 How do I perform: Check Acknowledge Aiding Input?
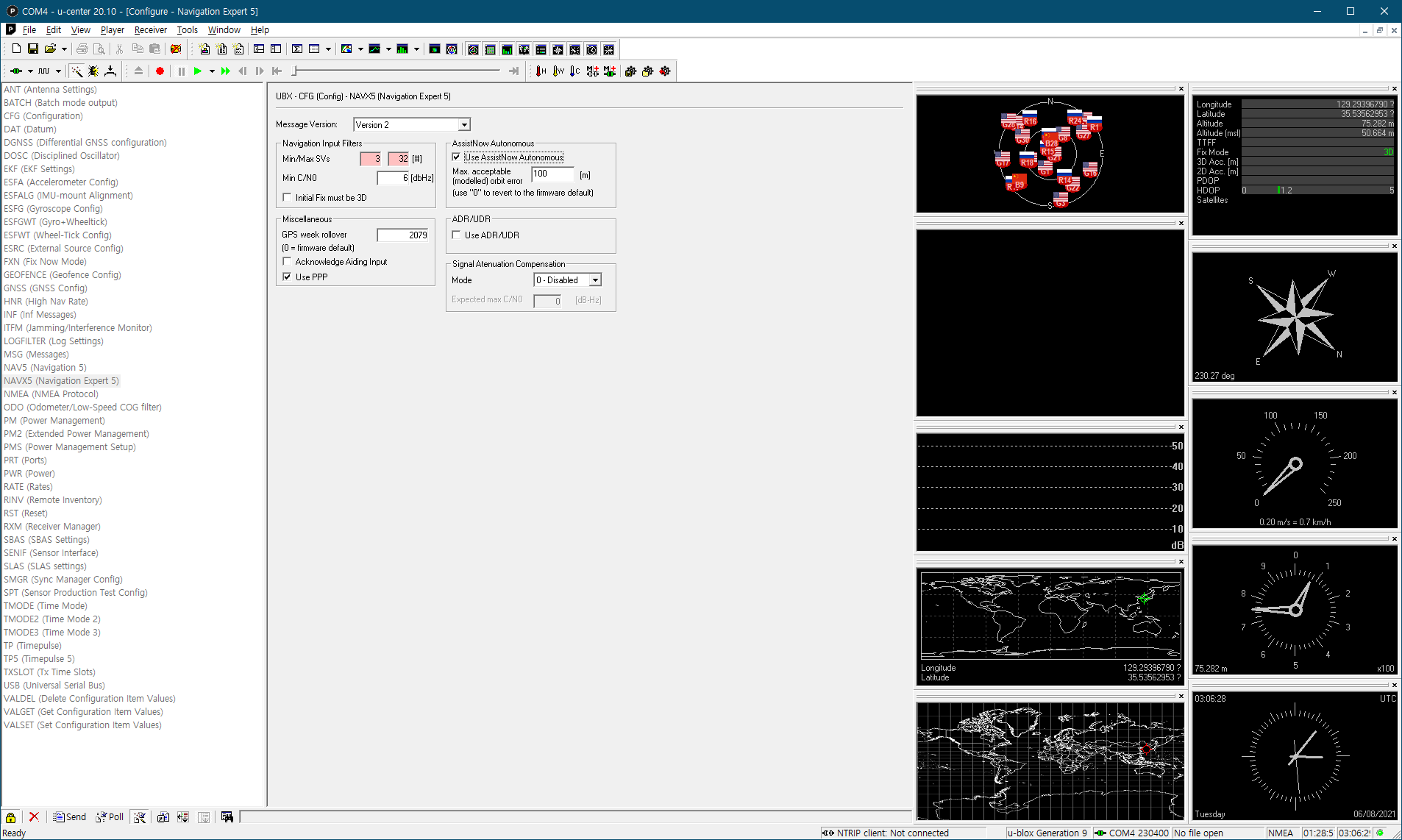[x=287, y=261]
